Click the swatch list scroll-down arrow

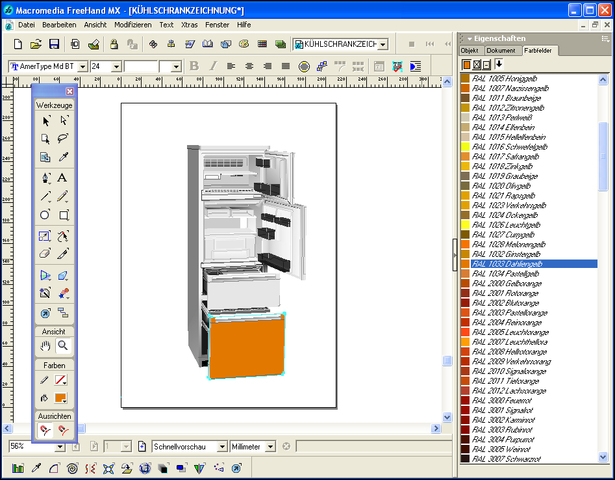[603, 456]
